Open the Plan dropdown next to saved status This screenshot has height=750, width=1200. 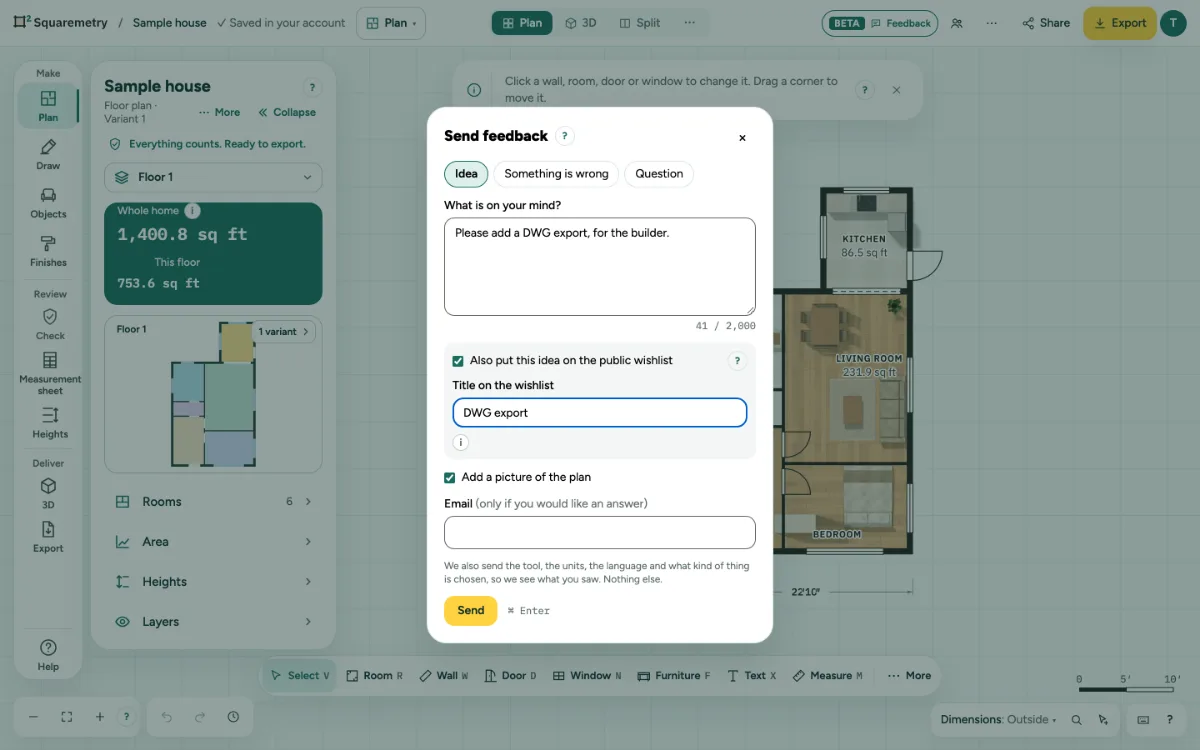coord(391,23)
